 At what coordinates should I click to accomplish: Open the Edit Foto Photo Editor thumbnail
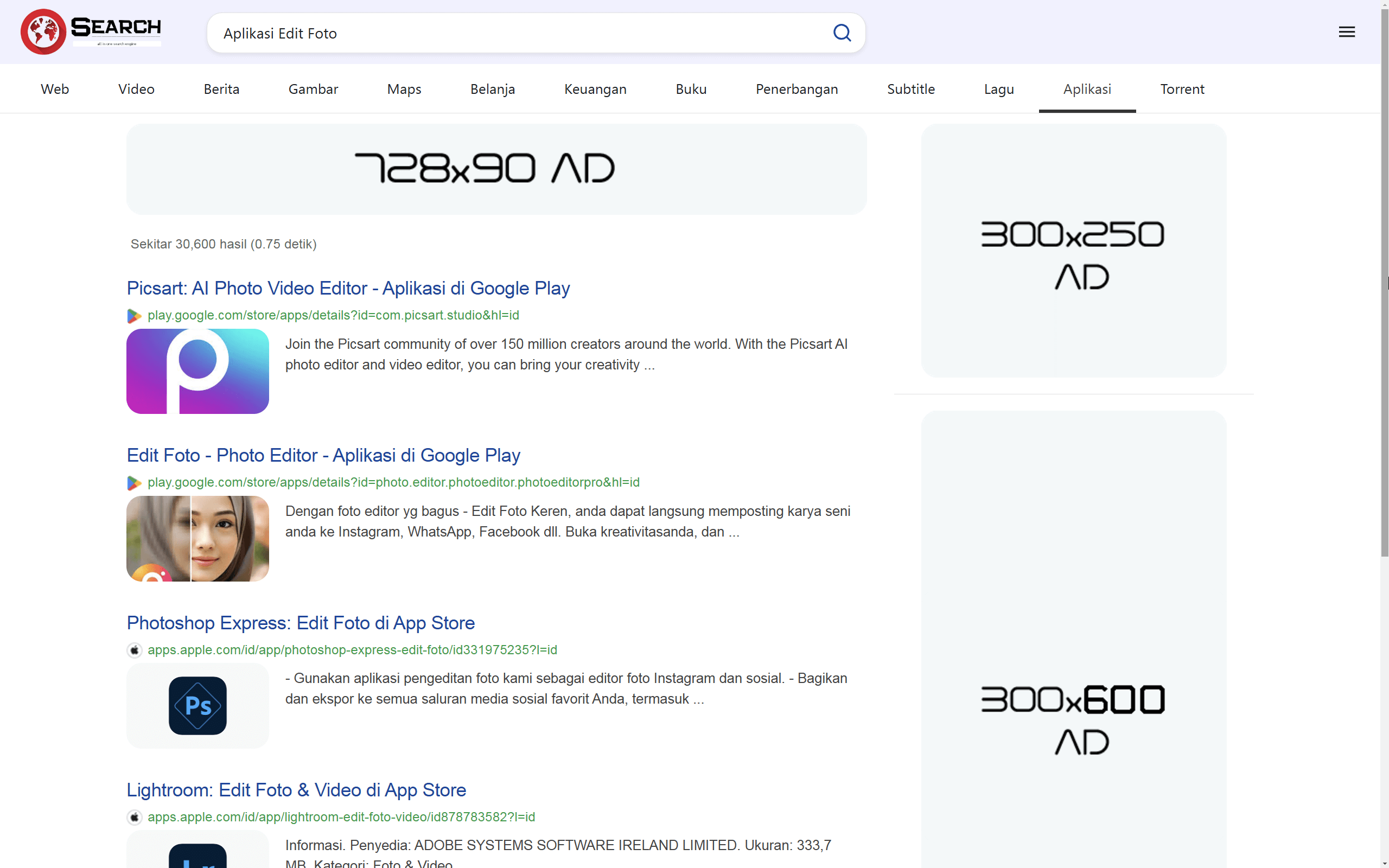coord(197,539)
